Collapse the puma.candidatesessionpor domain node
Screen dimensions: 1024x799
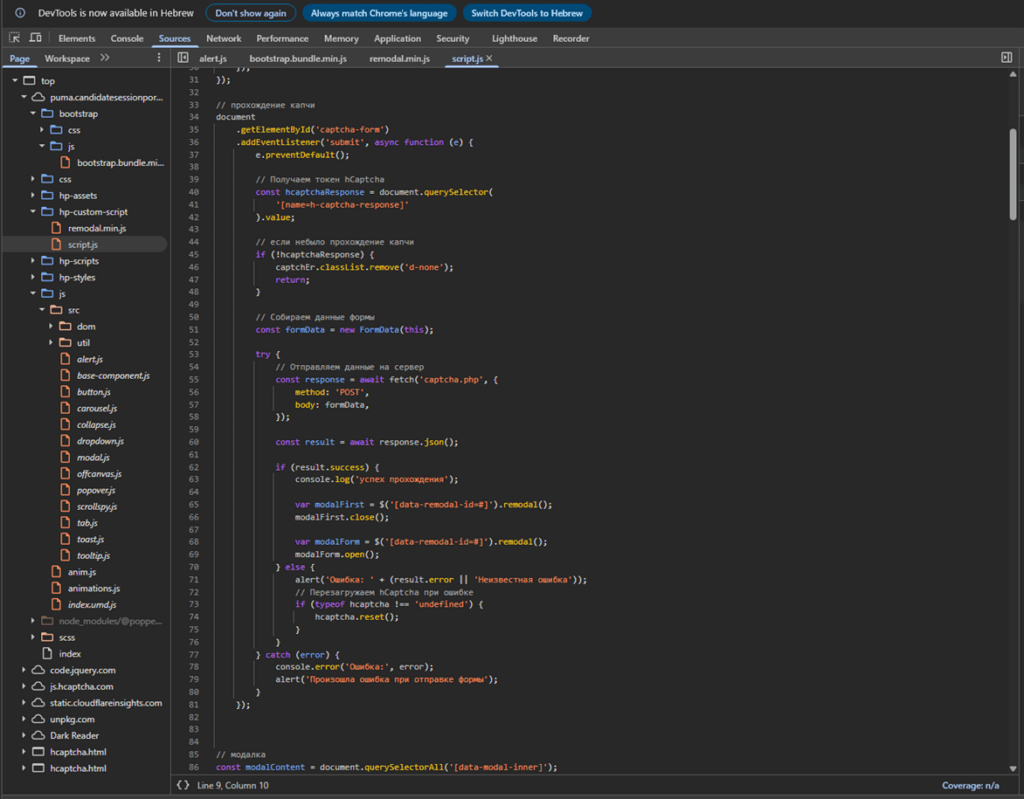pyautogui.click(x=24, y=97)
